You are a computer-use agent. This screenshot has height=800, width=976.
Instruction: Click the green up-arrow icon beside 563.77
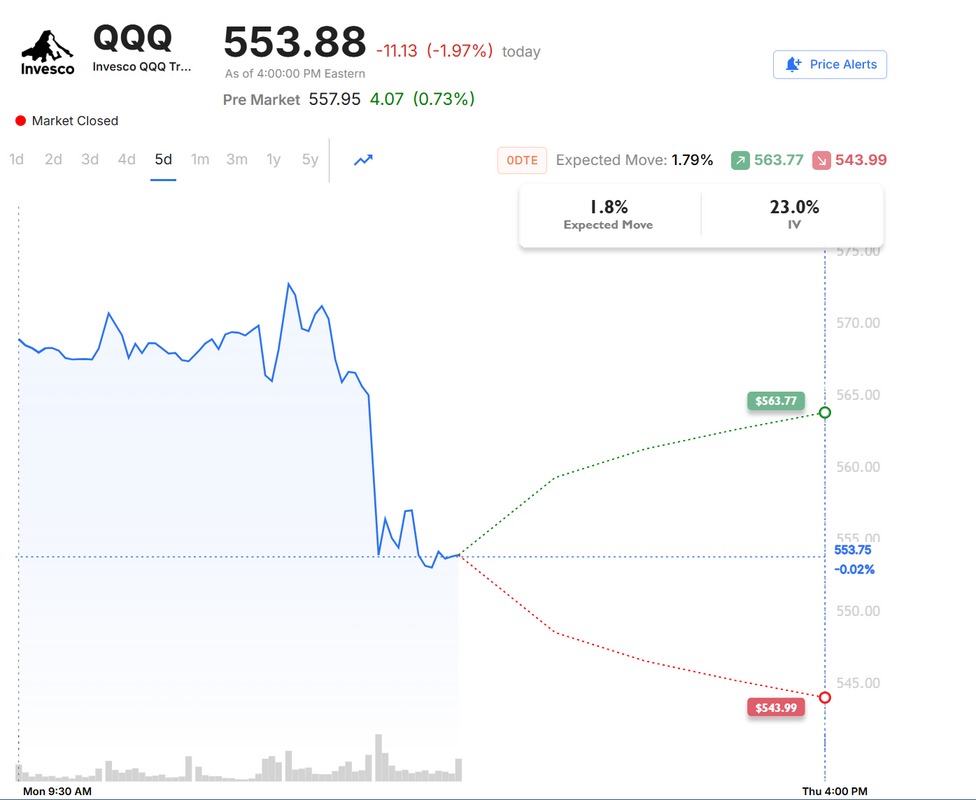pyautogui.click(x=740, y=160)
